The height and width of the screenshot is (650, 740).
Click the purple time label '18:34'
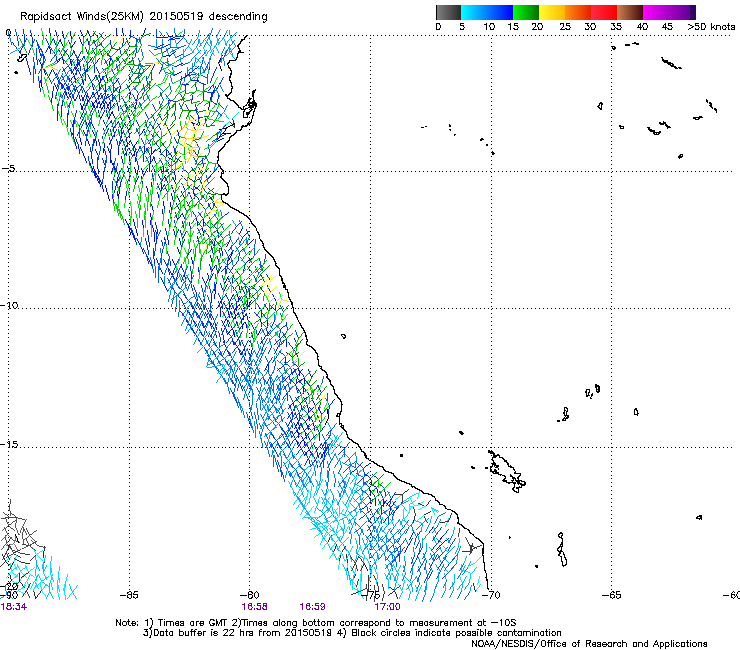[x=14, y=607]
